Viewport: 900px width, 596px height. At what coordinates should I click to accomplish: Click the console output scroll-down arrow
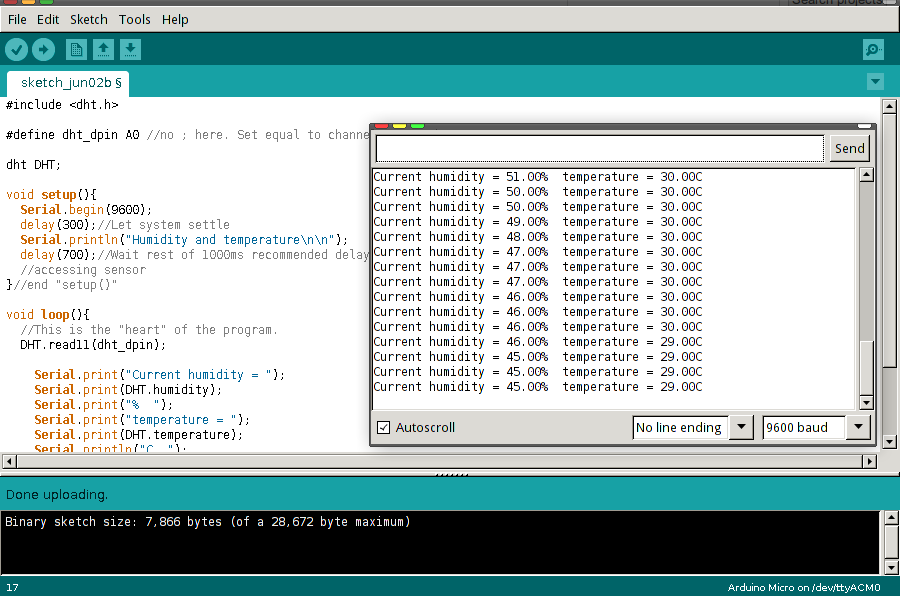click(890, 568)
